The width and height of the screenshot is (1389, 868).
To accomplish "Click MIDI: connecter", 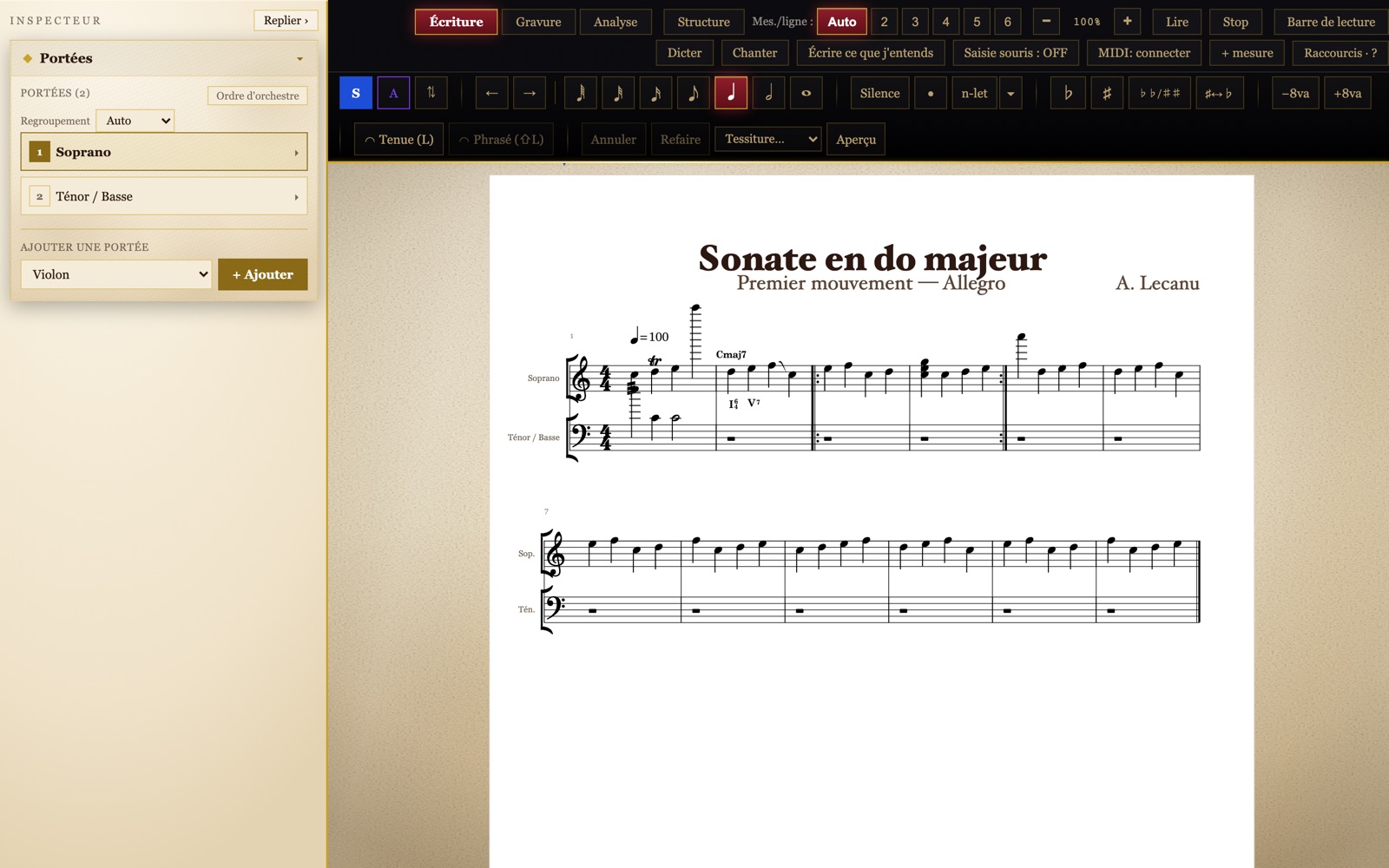I will [1144, 53].
